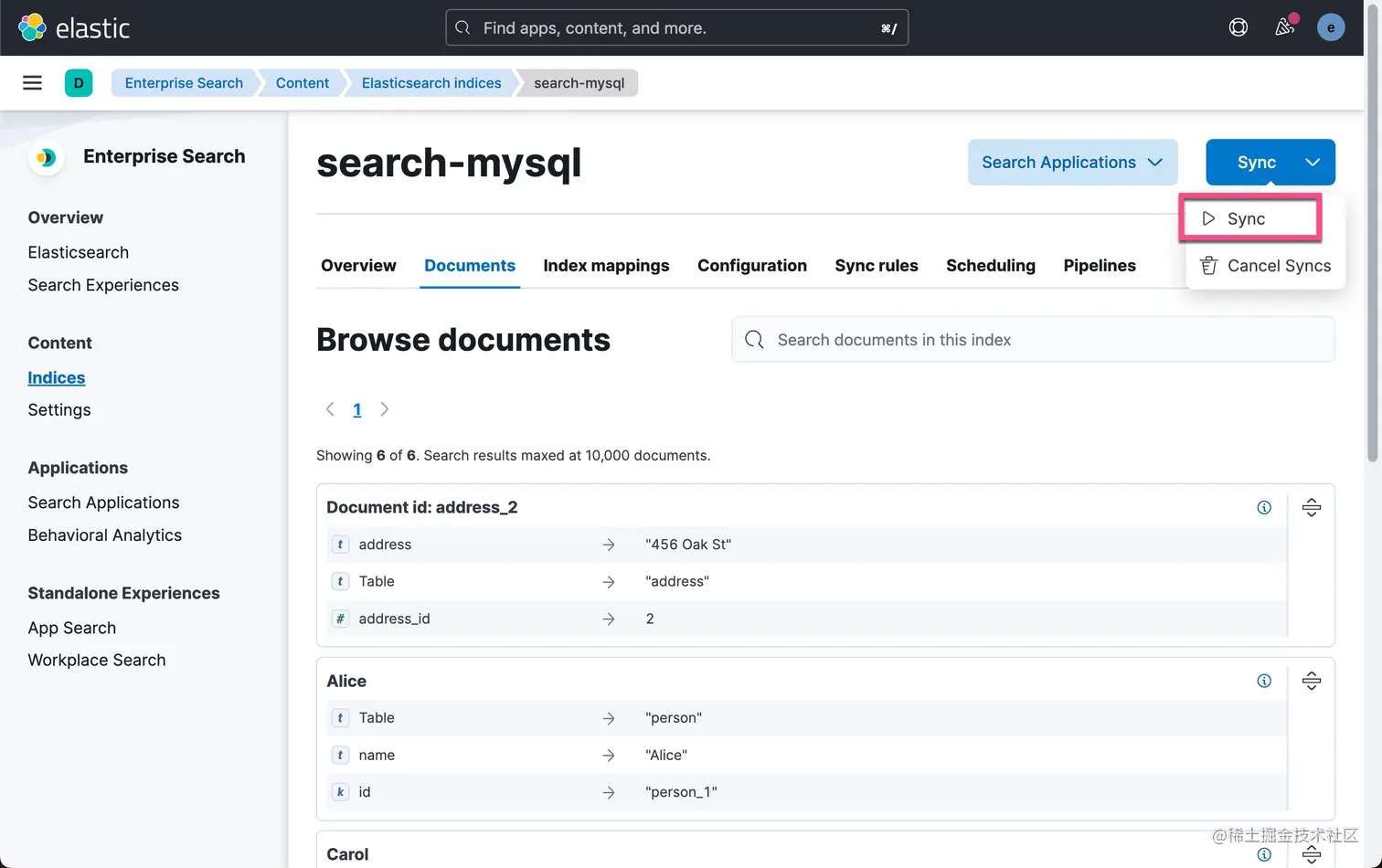Select Sync from the dropdown menu
The image size is (1382, 868).
click(1249, 218)
